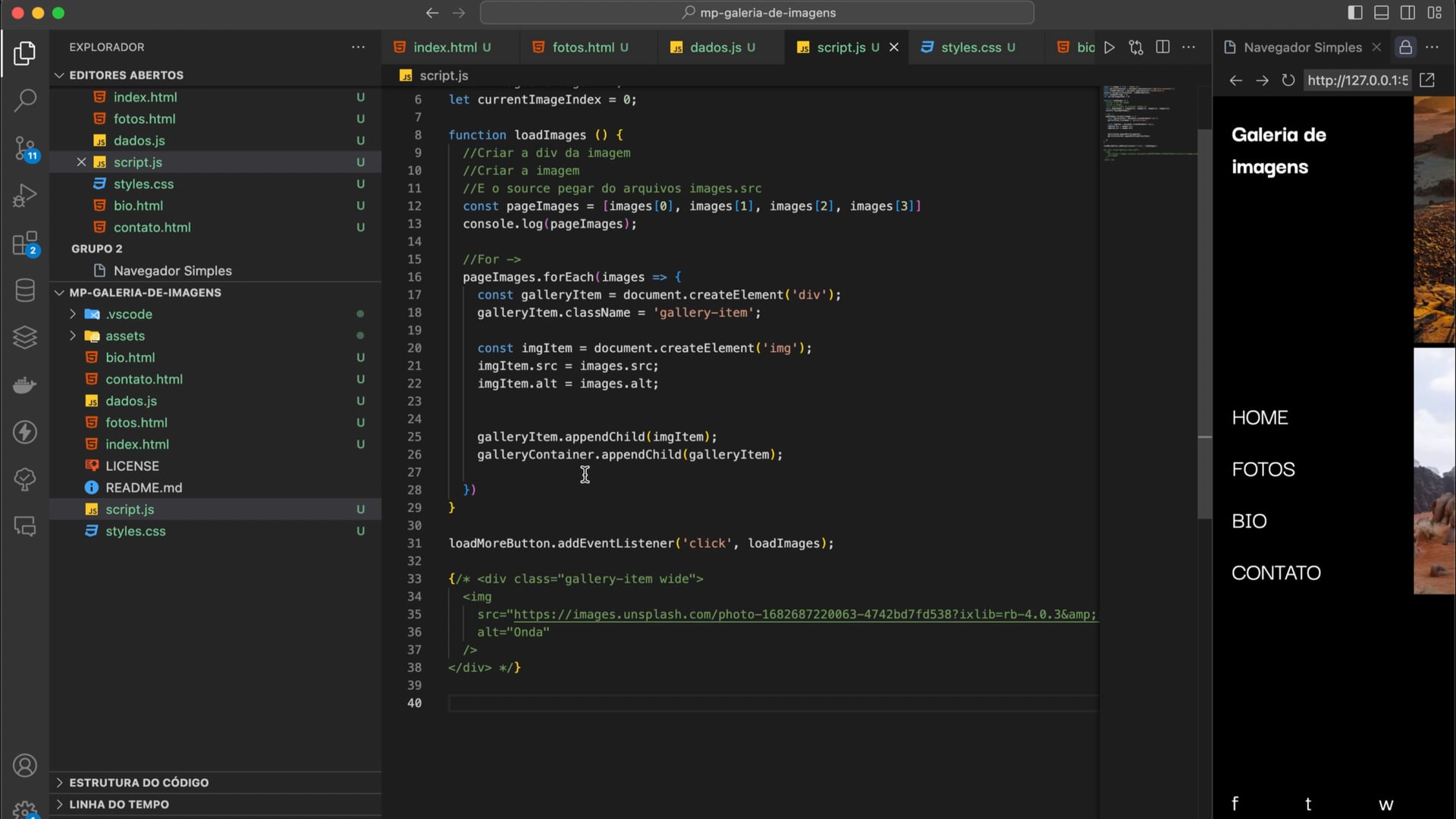Click the Run play icon in the editor toolbar

1109,47
